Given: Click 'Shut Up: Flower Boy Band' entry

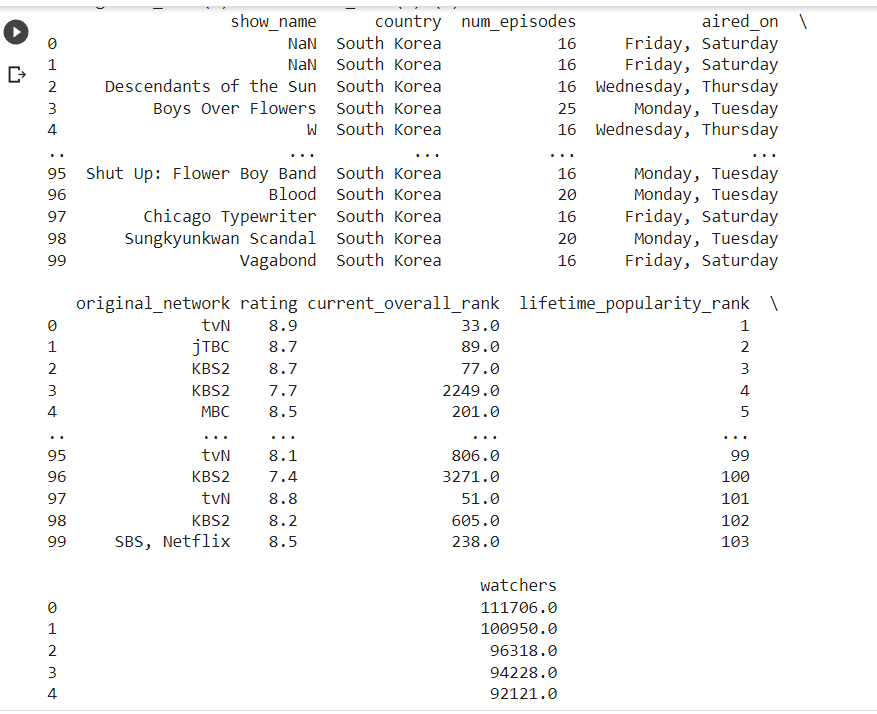Looking at the screenshot, I should tap(201, 173).
